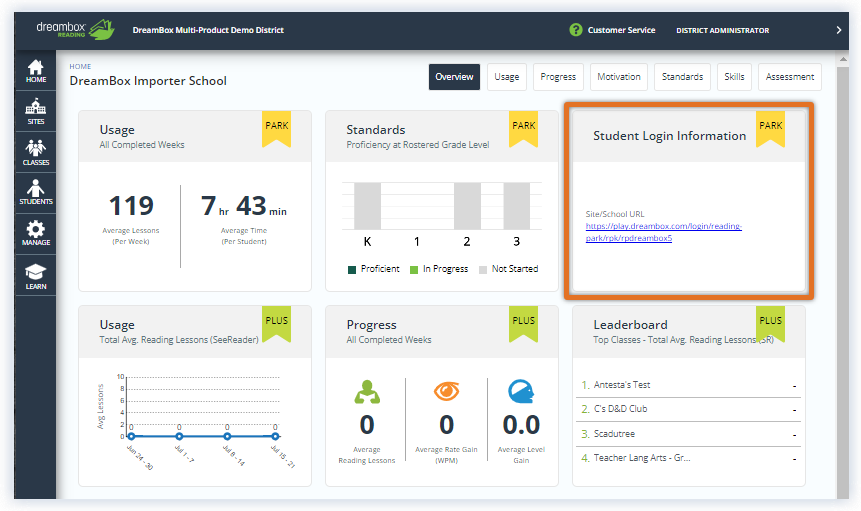This screenshot has height=511, width=861.
Task: Click the grade 3 bar in Standards chart
Action: point(517,206)
